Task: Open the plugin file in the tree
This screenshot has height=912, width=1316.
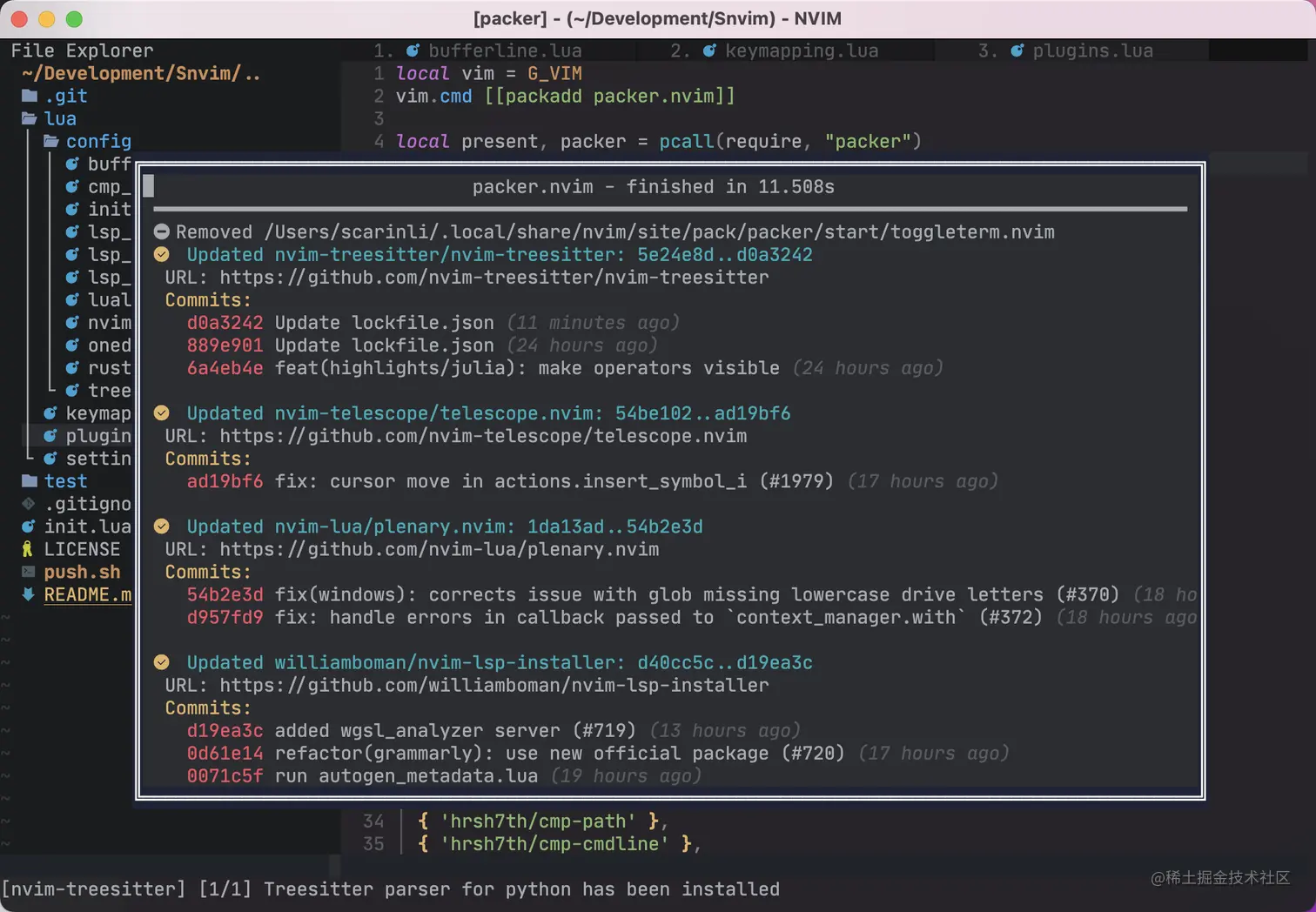Action: [98, 435]
